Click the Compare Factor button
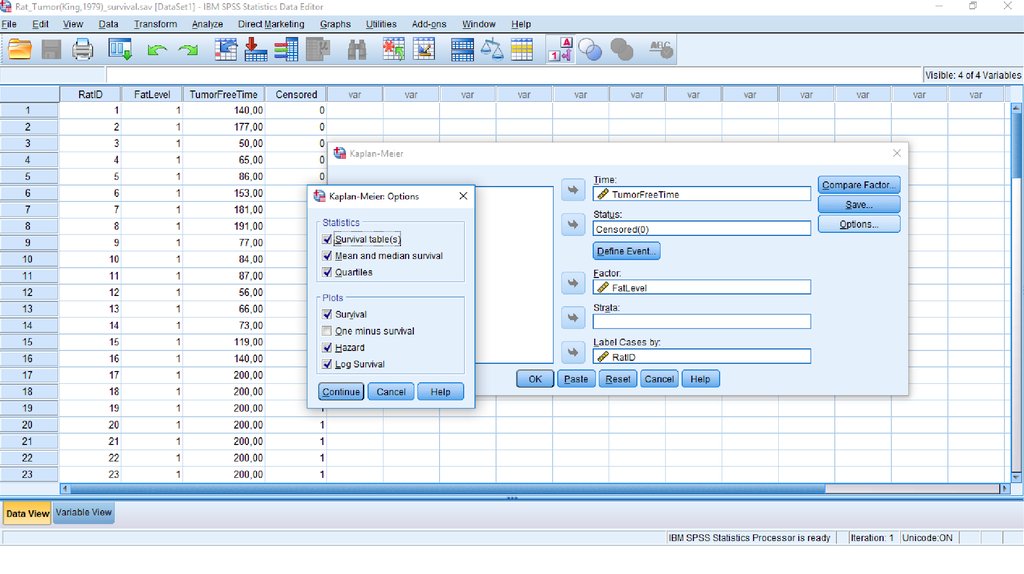Viewport: 1024px width, 574px height. pyautogui.click(x=859, y=185)
